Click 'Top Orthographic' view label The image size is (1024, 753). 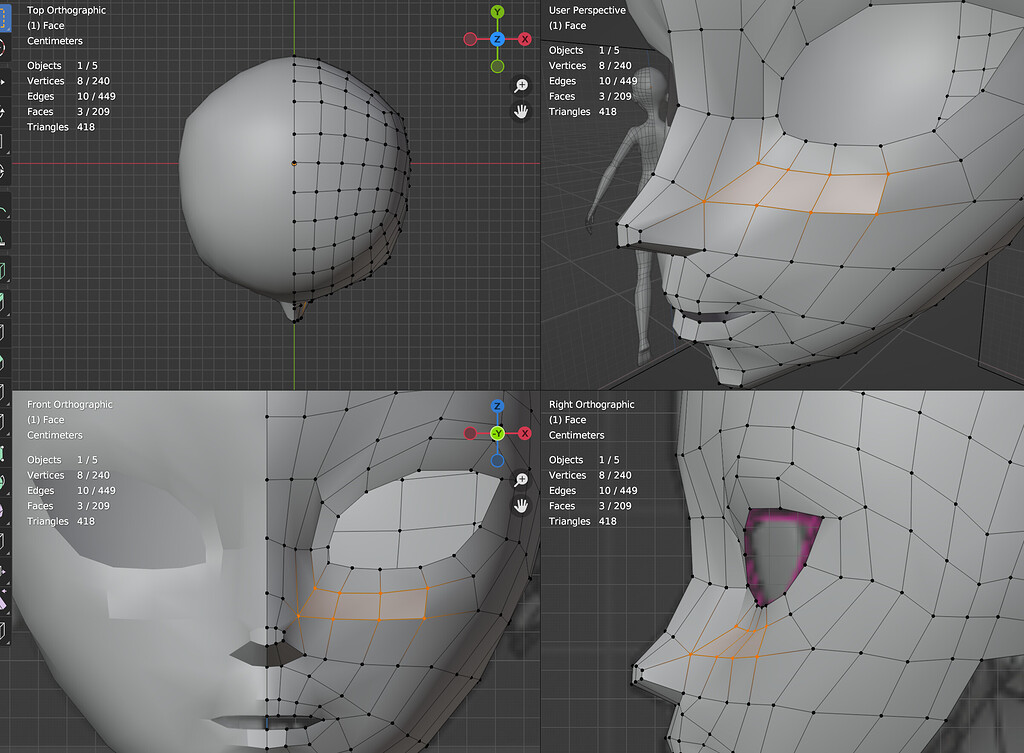click(x=66, y=10)
